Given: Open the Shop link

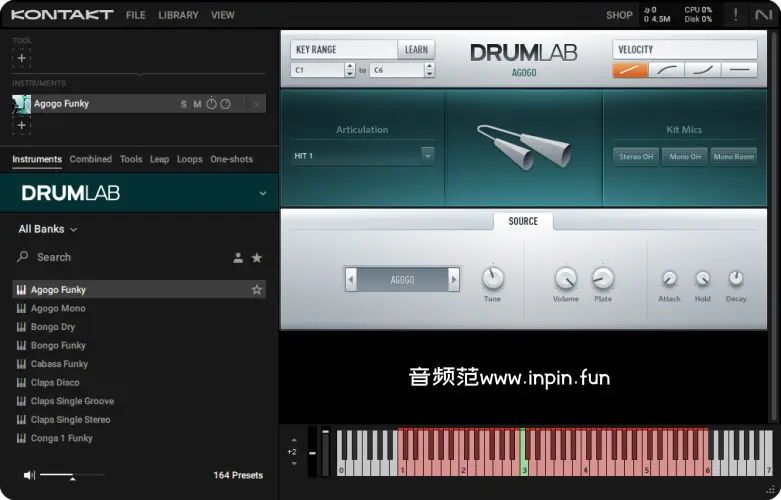Looking at the screenshot, I should (x=619, y=15).
